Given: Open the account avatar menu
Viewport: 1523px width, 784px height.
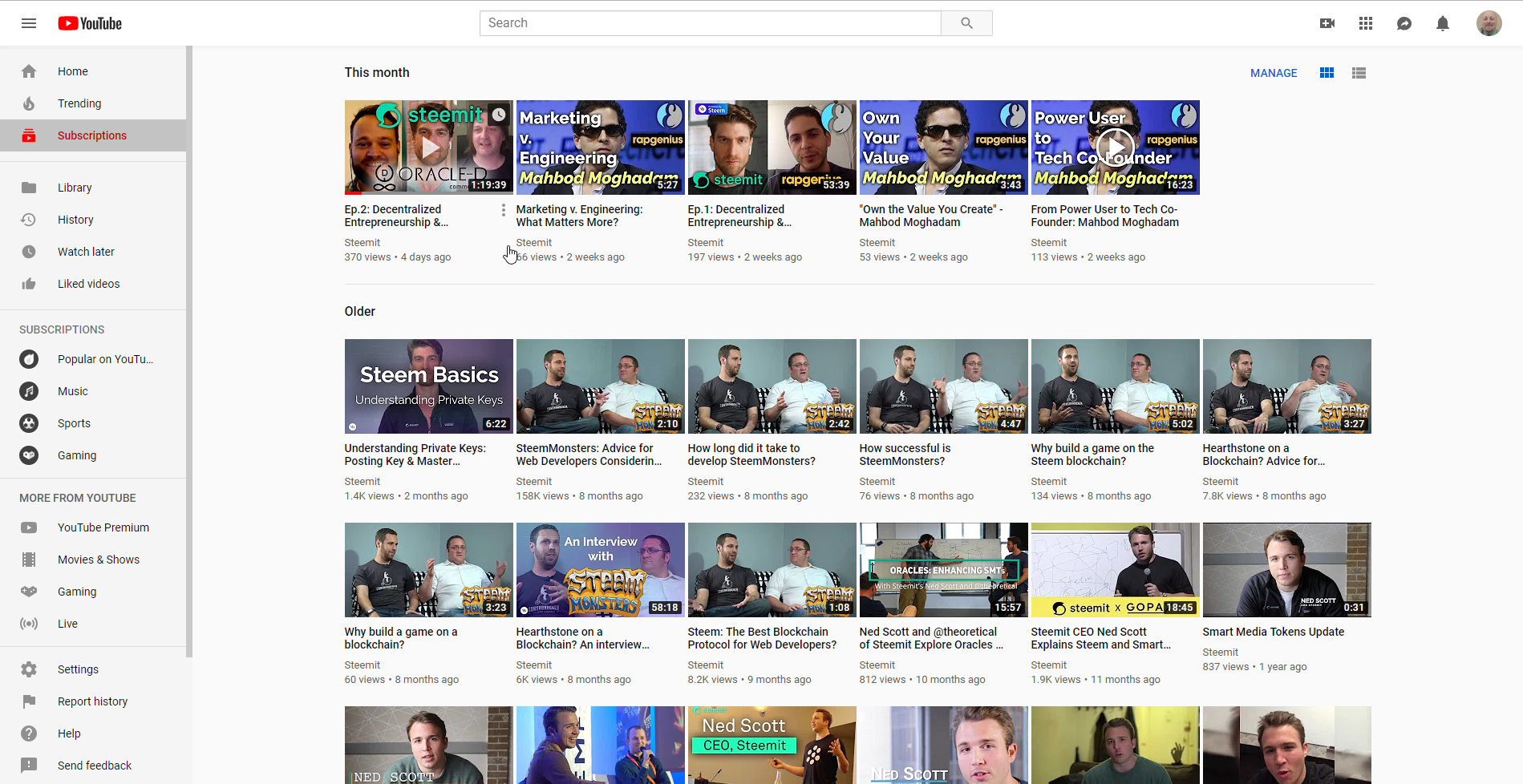Looking at the screenshot, I should [1489, 23].
